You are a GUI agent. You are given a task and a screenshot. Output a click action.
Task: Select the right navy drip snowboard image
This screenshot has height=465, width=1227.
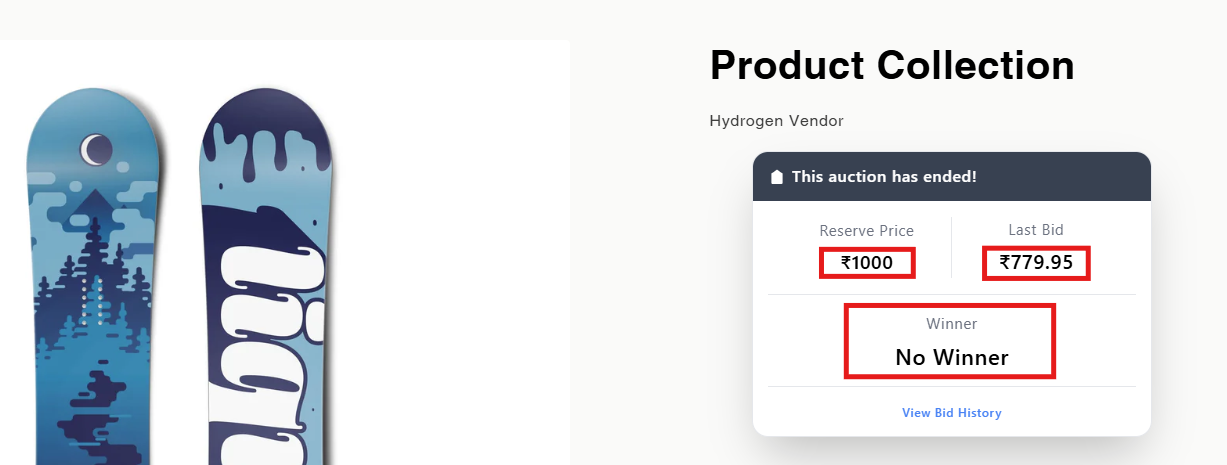tap(268, 277)
